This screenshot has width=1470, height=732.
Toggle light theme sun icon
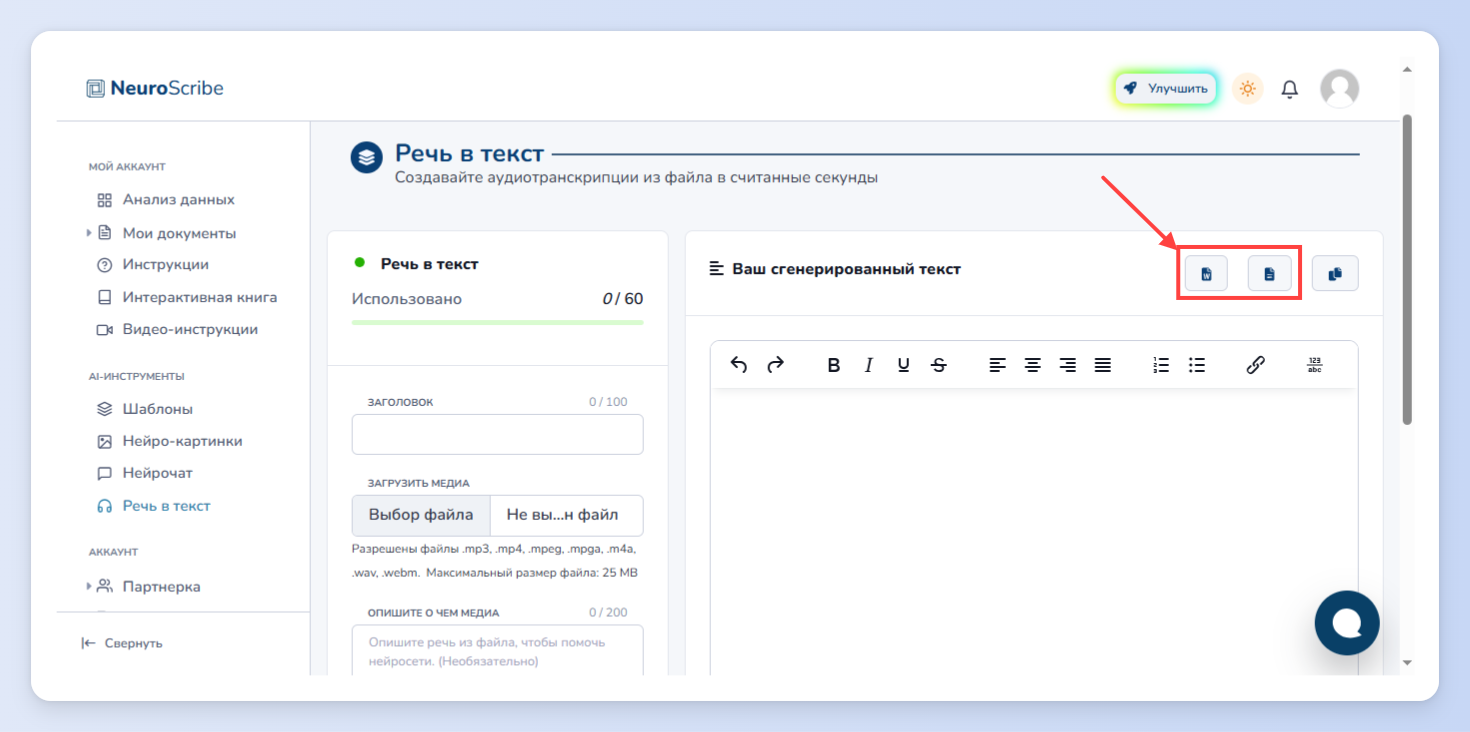1247,88
